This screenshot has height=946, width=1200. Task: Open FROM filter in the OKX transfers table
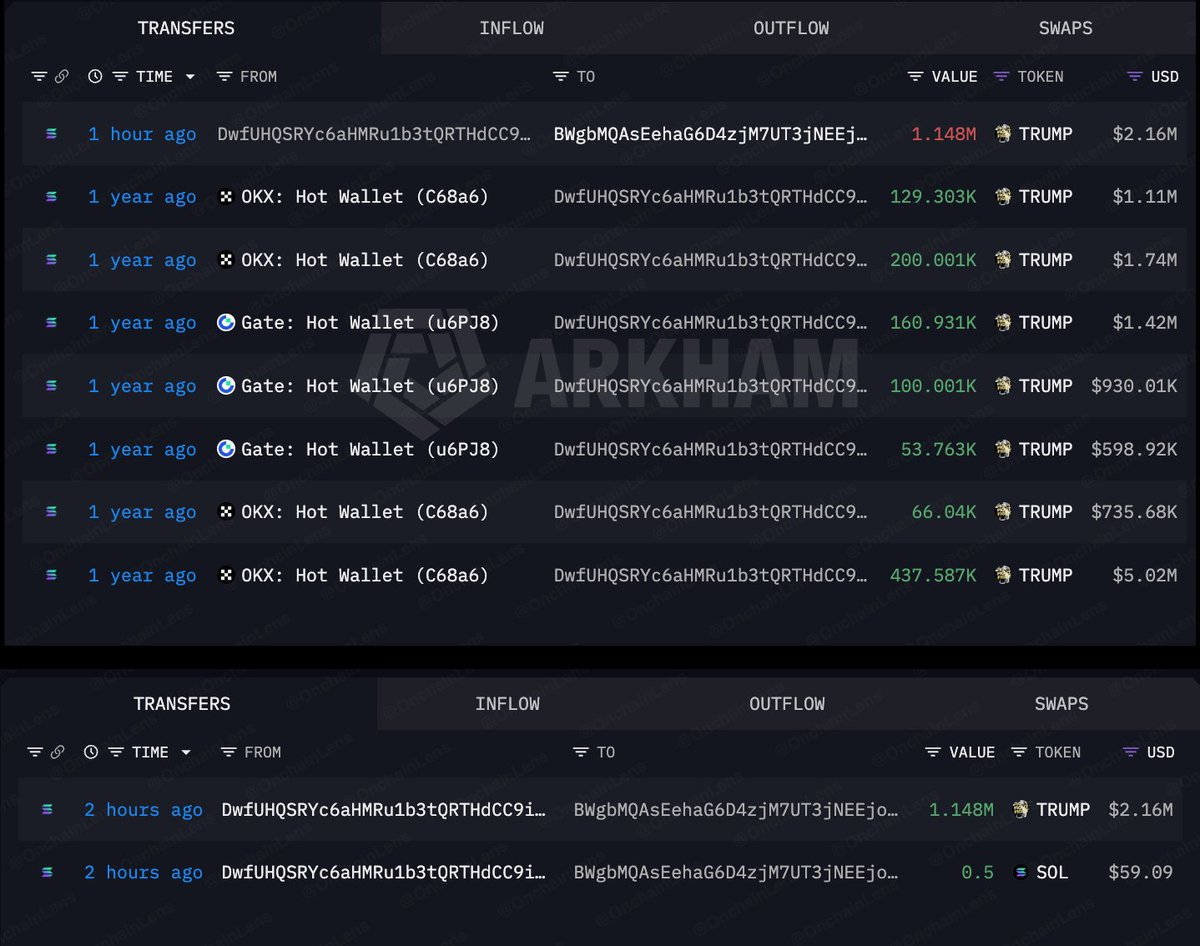click(225, 77)
